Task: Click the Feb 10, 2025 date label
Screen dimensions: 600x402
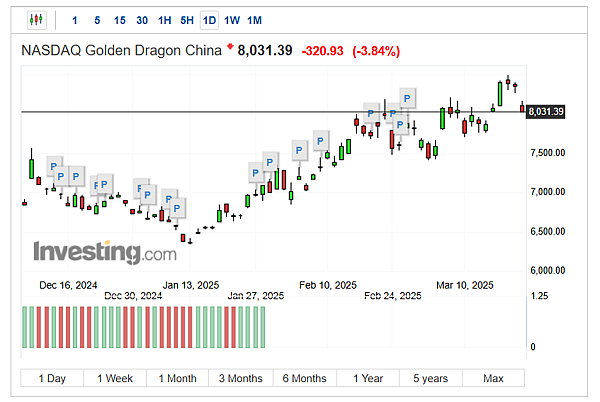Action: point(328,285)
